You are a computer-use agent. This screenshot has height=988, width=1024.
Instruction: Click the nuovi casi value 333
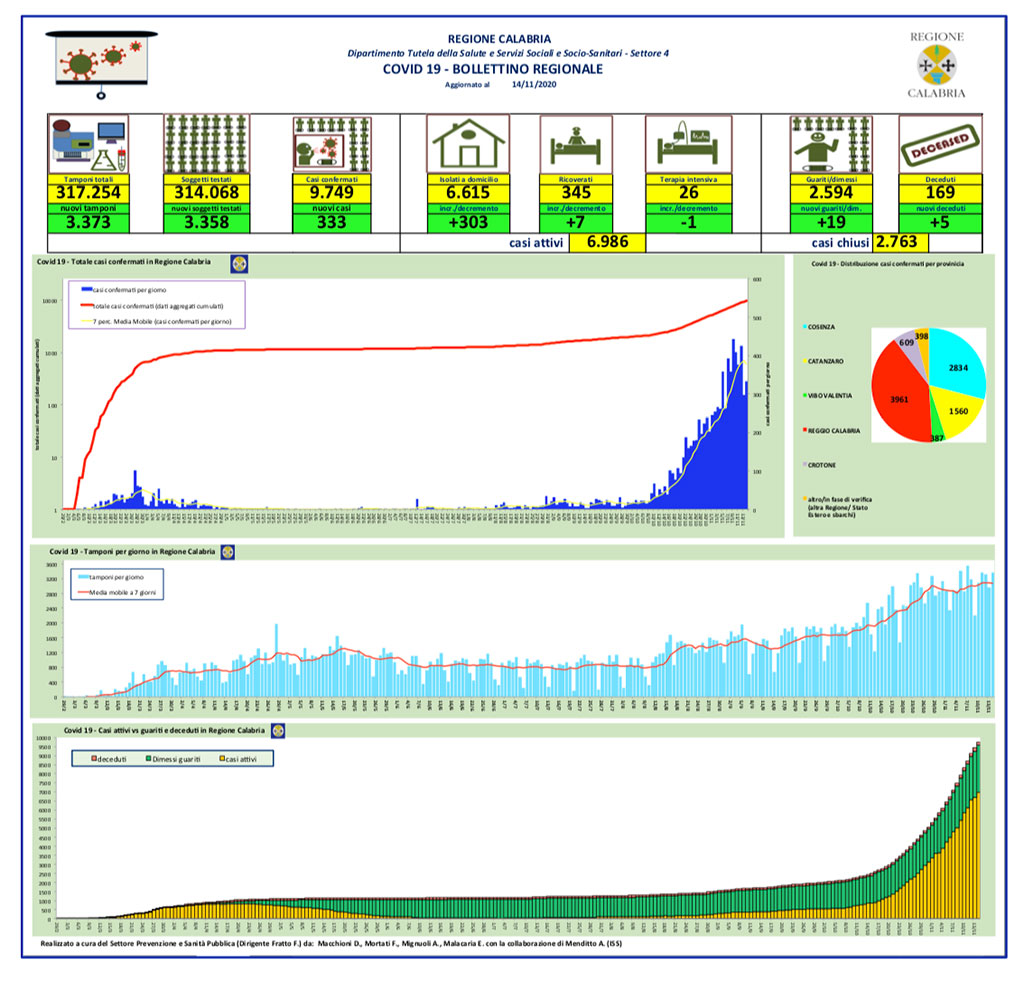[332, 223]
